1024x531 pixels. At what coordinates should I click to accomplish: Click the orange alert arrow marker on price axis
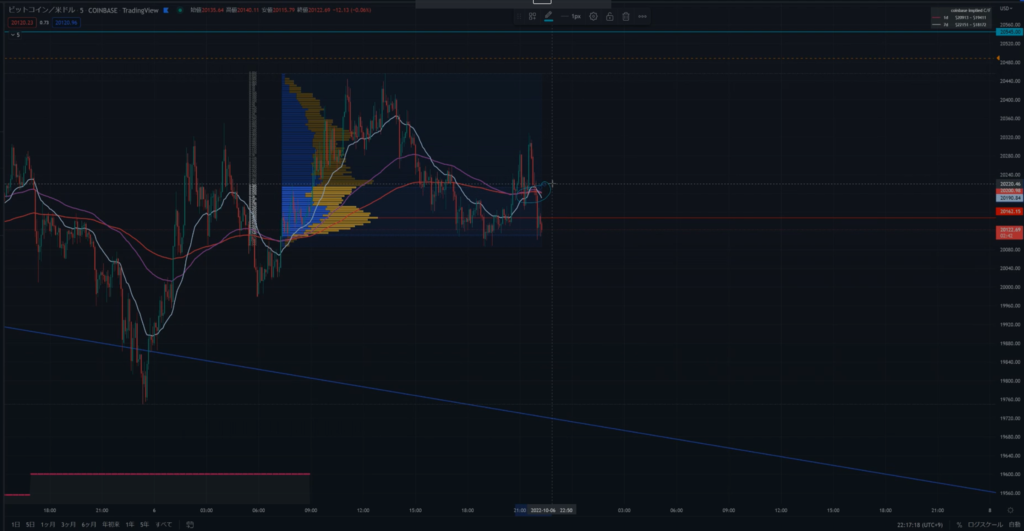click(998, 59)
